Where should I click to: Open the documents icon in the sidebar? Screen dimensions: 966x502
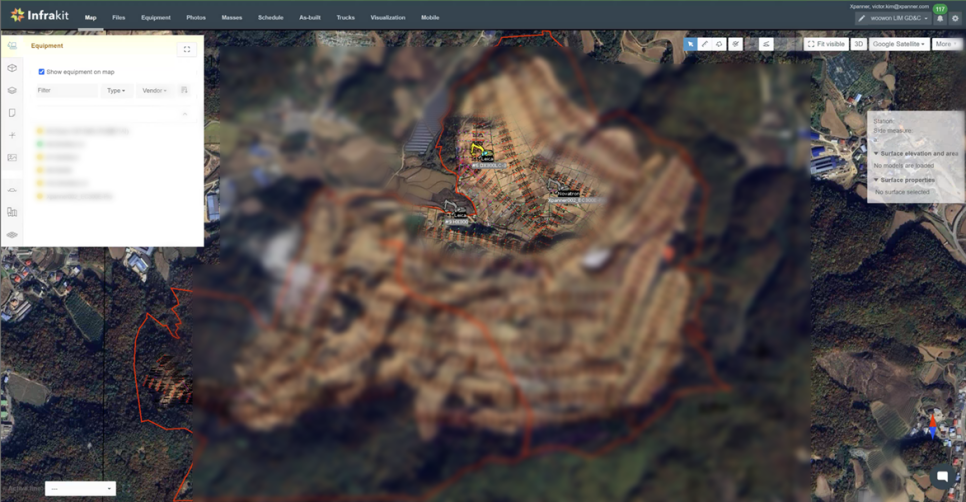(x=12, y=113)
